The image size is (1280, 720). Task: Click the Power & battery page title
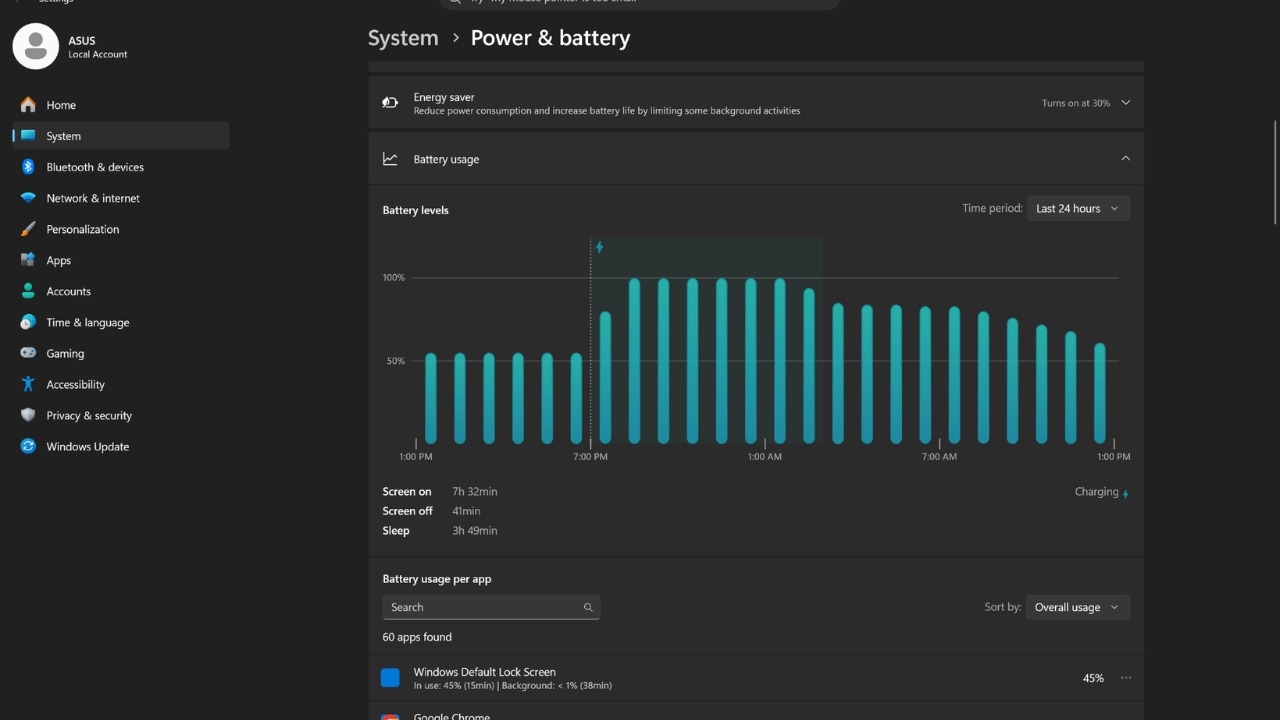click(x=550, y=38)
